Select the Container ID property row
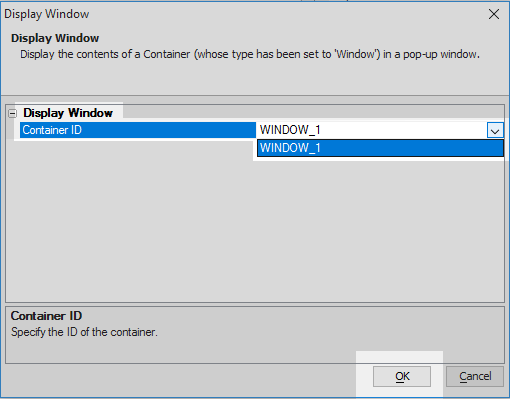This screenshot has width=510, height=399. pos(138,130)
